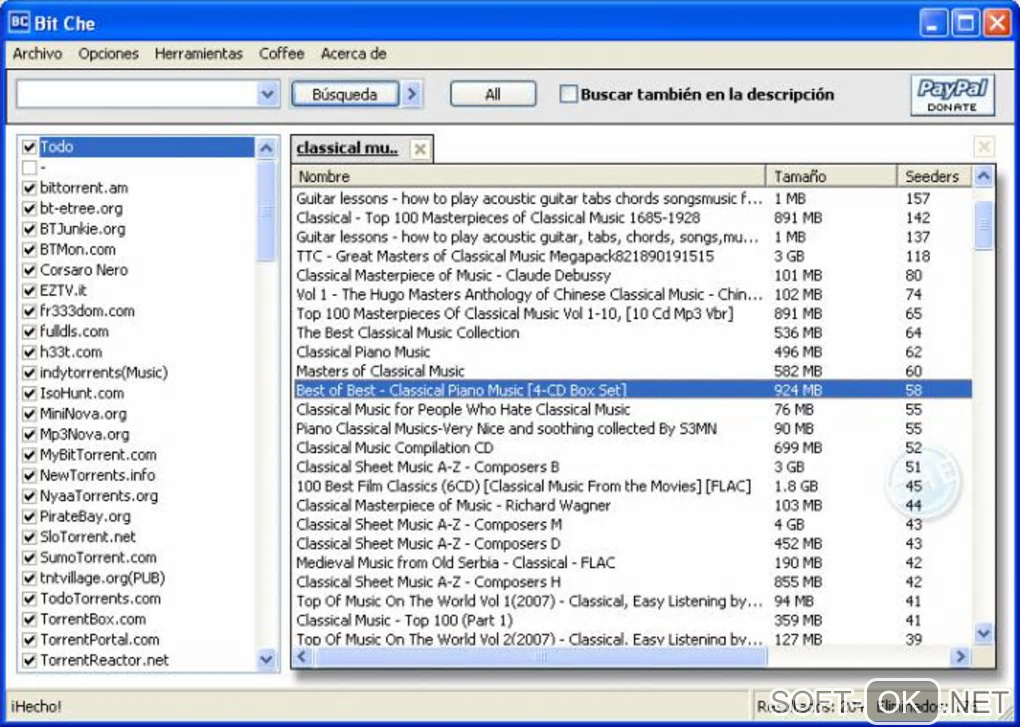Screen dimensions: 1020x727
Task: Uncheck fulldls.com site checkbox
Action: [29, 332]
